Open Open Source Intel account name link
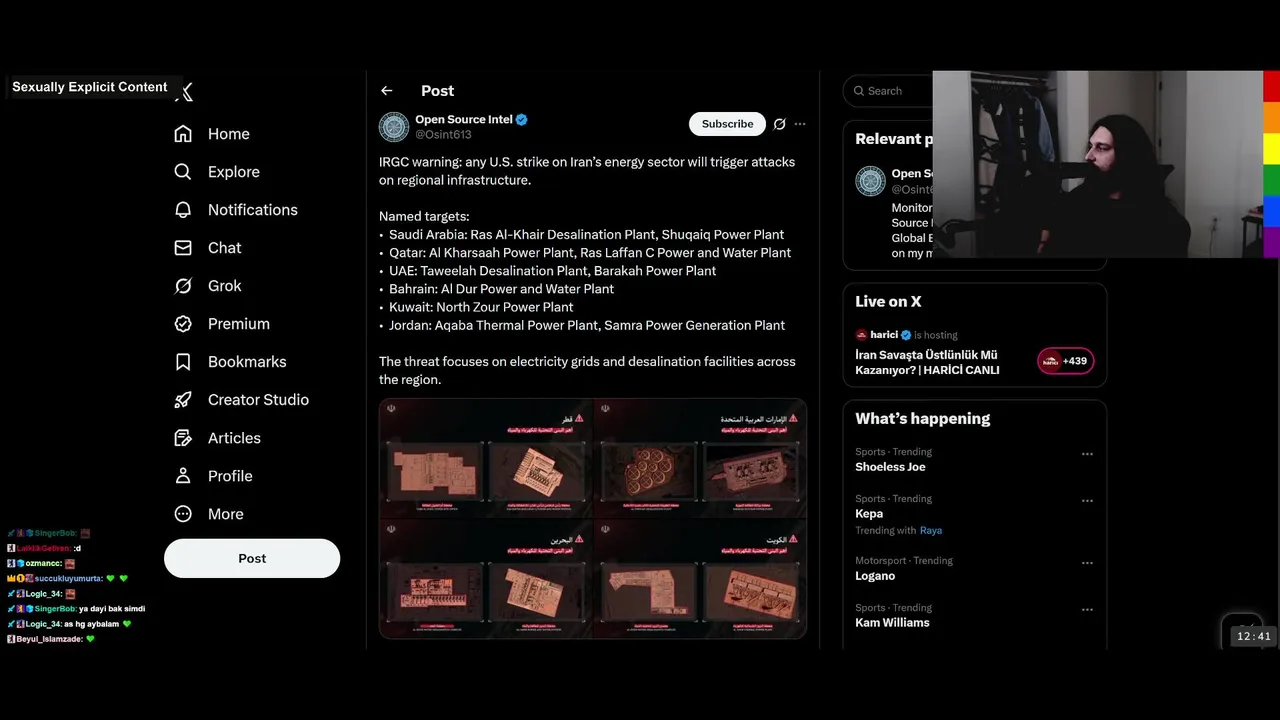This screenshot has height=720, width=1280. point(464,119)
